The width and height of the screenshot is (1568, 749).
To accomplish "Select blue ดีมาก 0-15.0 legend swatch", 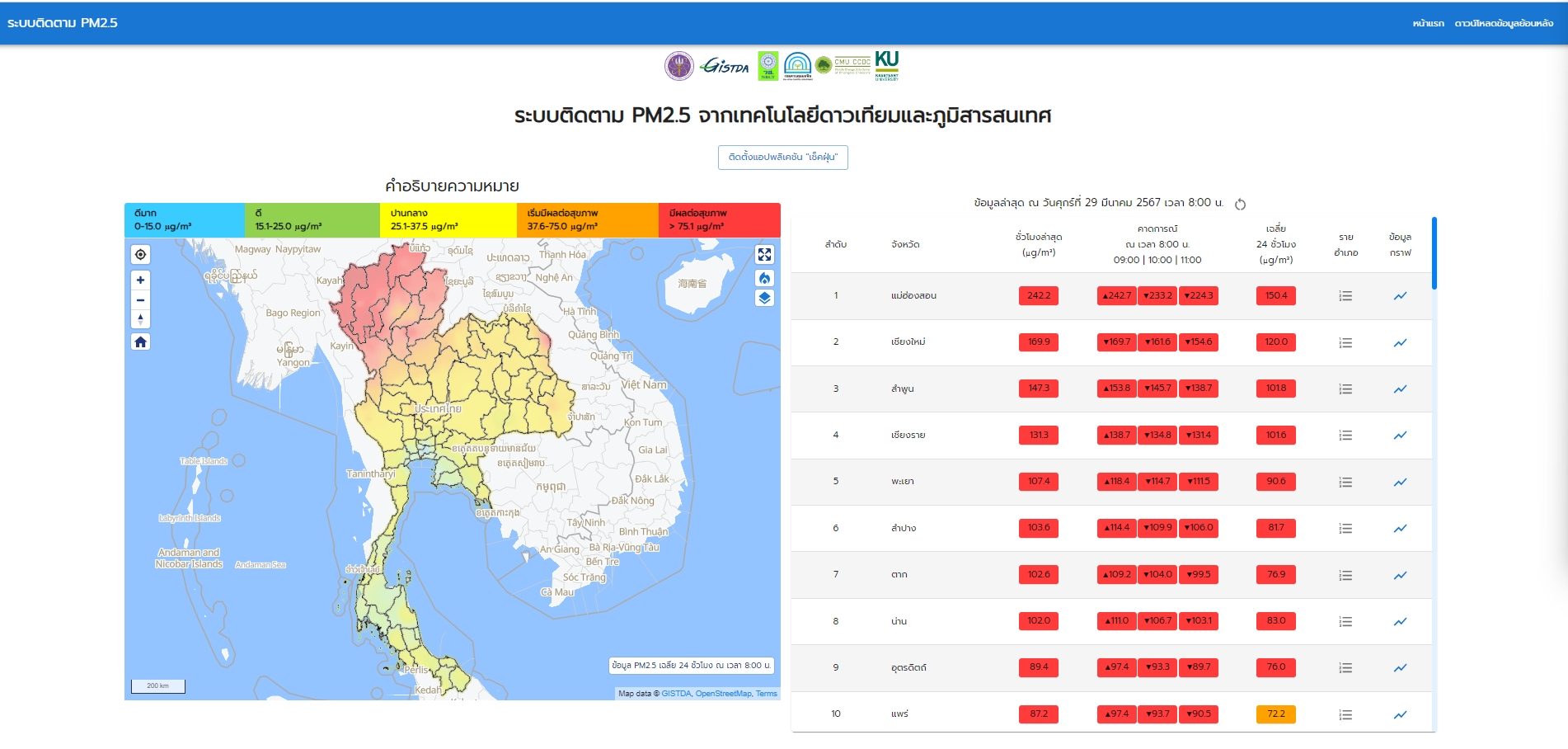I will [184, 220].
